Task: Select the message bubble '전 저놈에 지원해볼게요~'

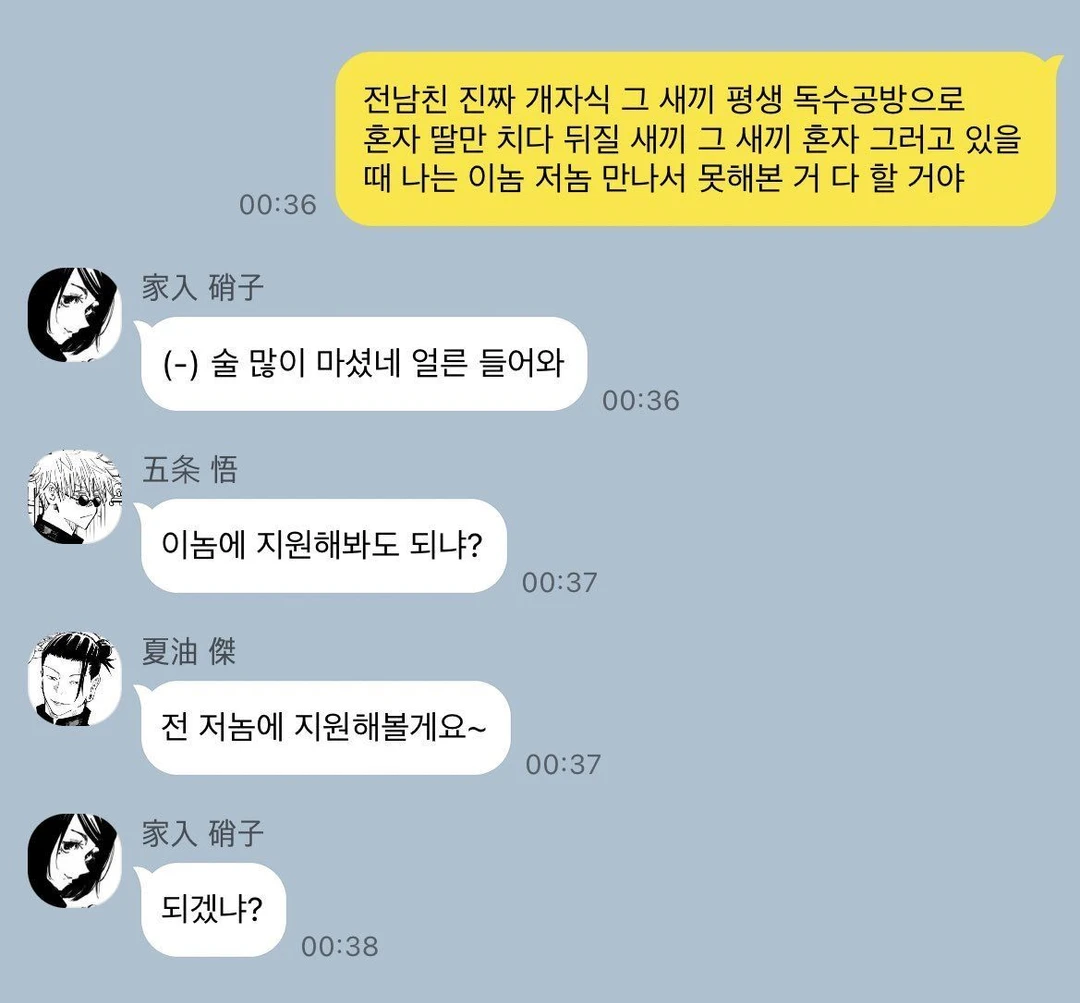Action: [322, 727]
